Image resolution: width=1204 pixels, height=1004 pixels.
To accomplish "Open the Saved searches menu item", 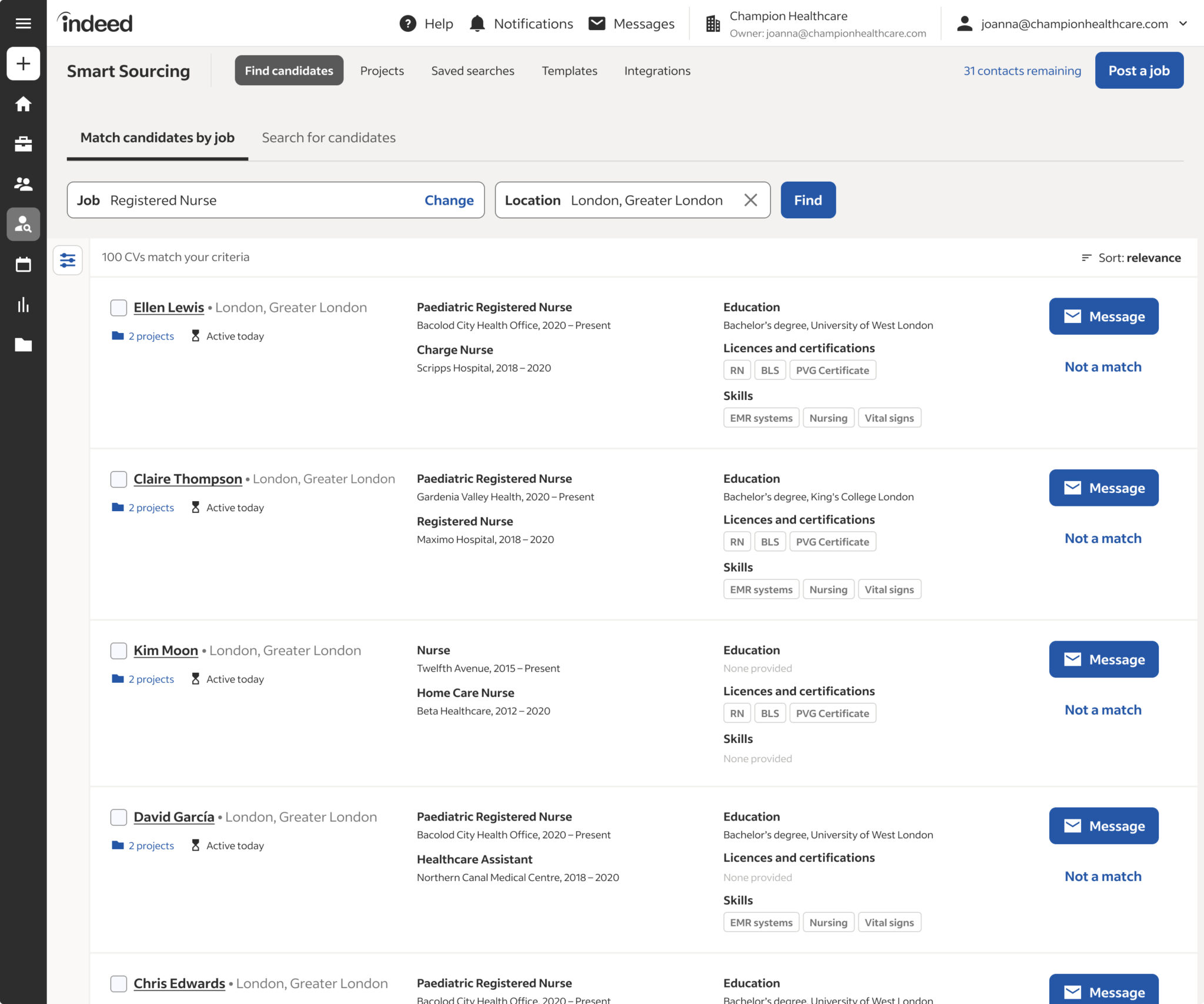I will [x=473, y=70].
